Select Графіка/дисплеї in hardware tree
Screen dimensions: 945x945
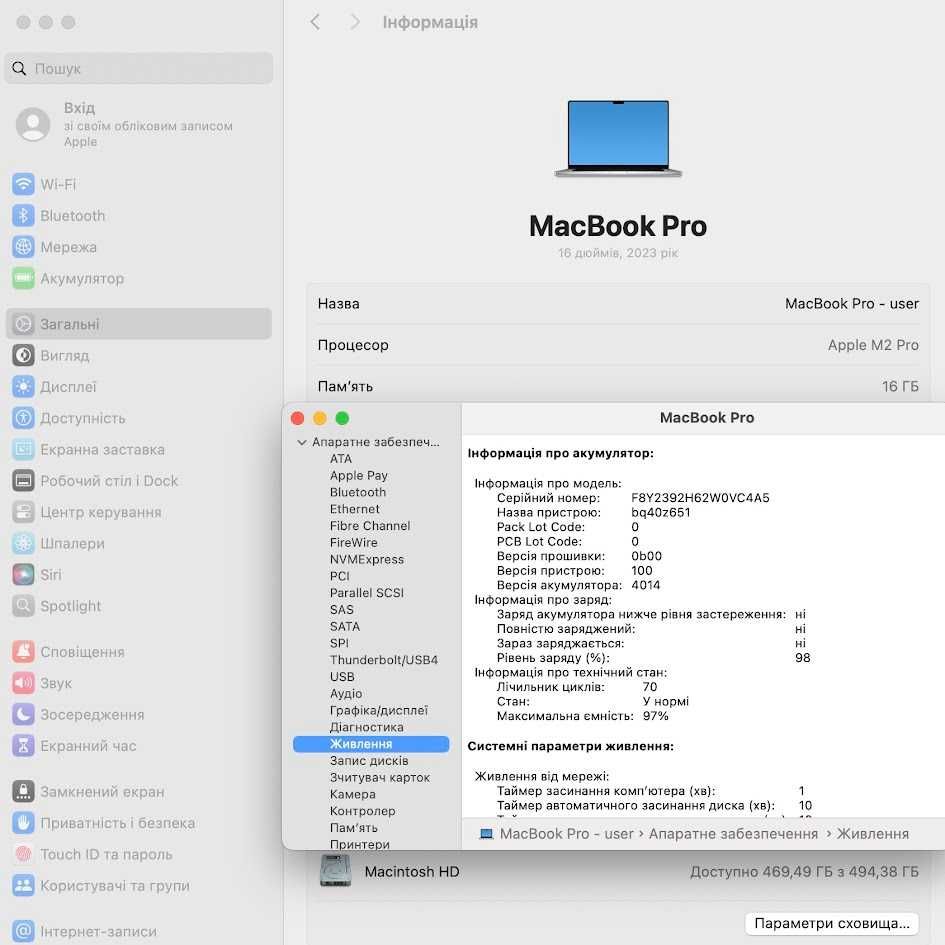[378, 711]
